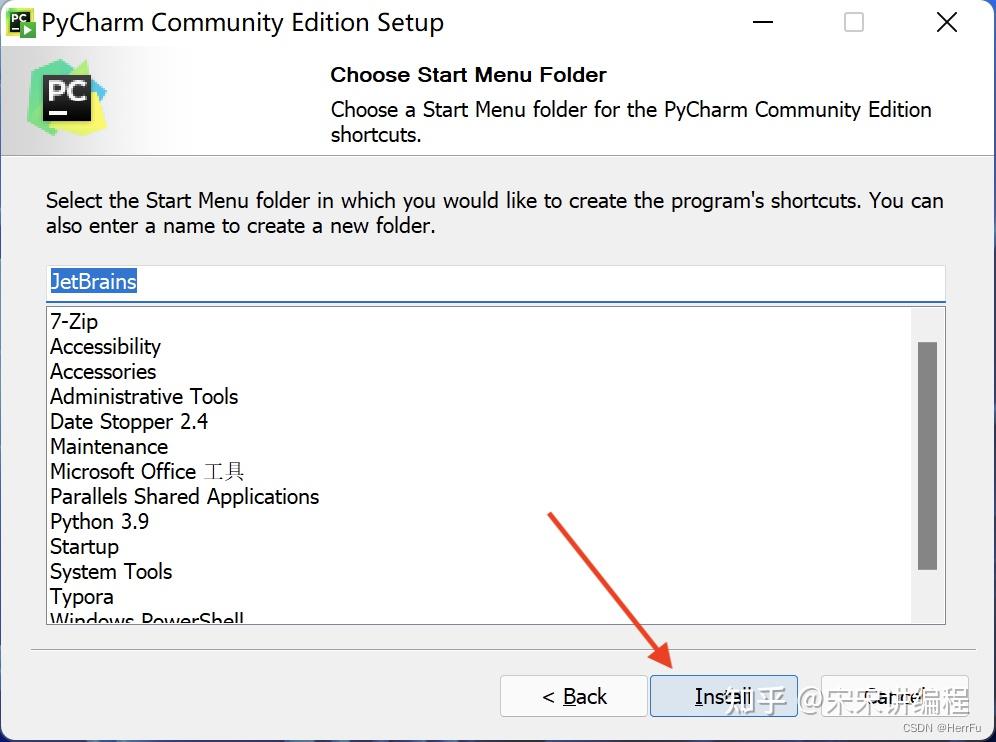Pick the Python 3.9 folder
Screen dimensions: 996x742
(99, 522)
